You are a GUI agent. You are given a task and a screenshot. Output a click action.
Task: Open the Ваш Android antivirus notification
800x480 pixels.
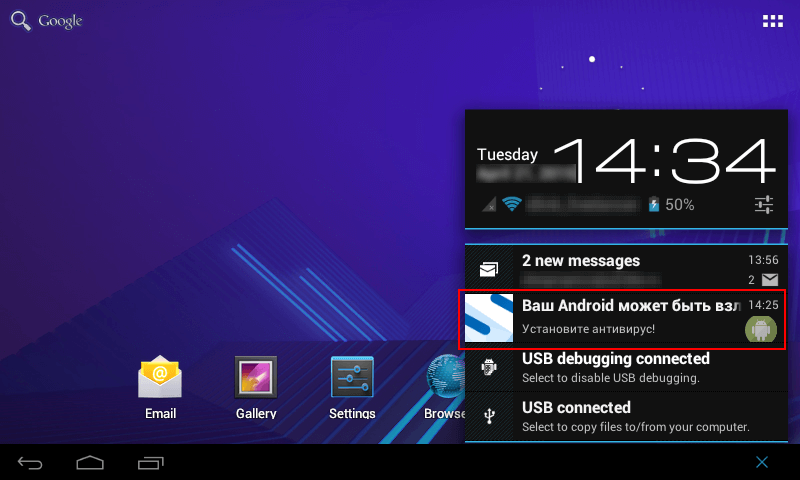[x=626, y=318]
